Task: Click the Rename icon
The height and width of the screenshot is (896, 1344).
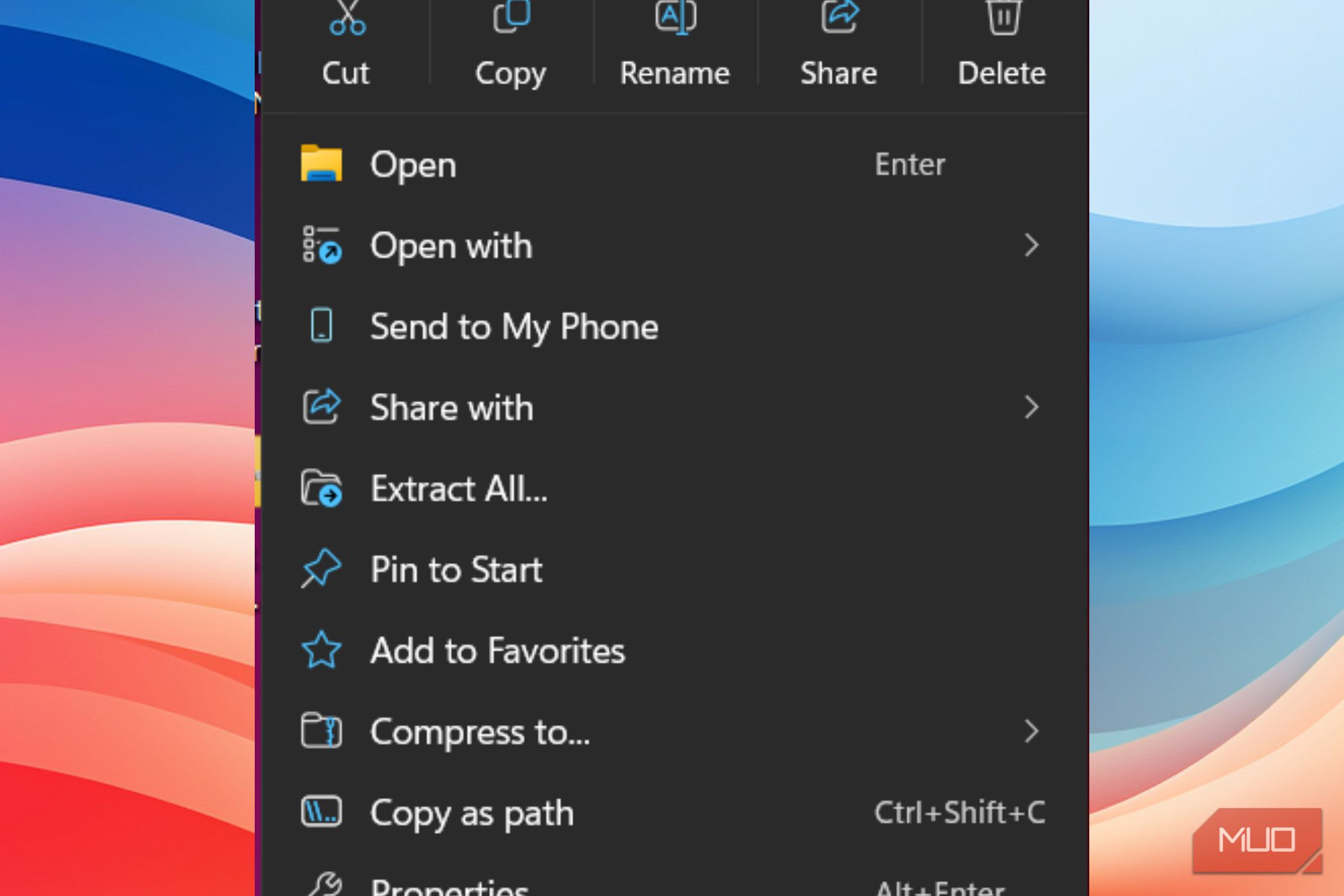Action: pos(676,17)
